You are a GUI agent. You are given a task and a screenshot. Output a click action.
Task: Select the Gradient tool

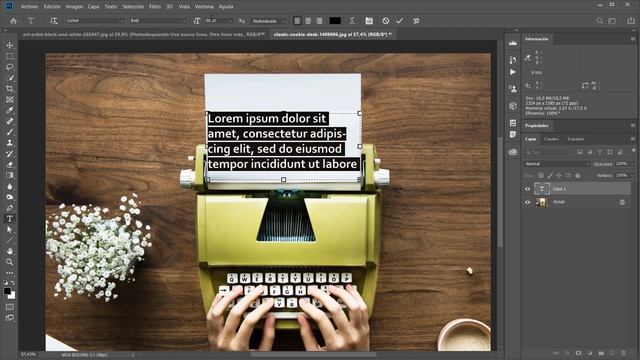pos(10,175)
